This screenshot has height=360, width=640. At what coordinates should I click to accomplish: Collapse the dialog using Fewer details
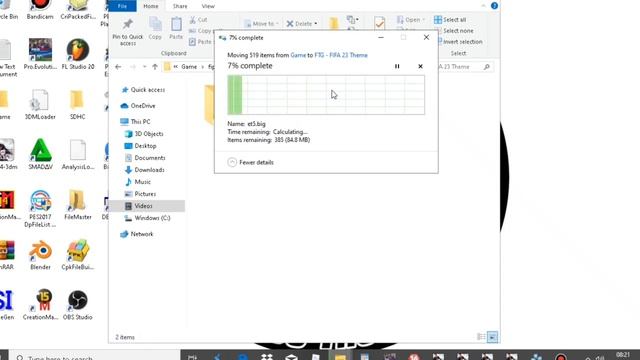coord(251,162)
